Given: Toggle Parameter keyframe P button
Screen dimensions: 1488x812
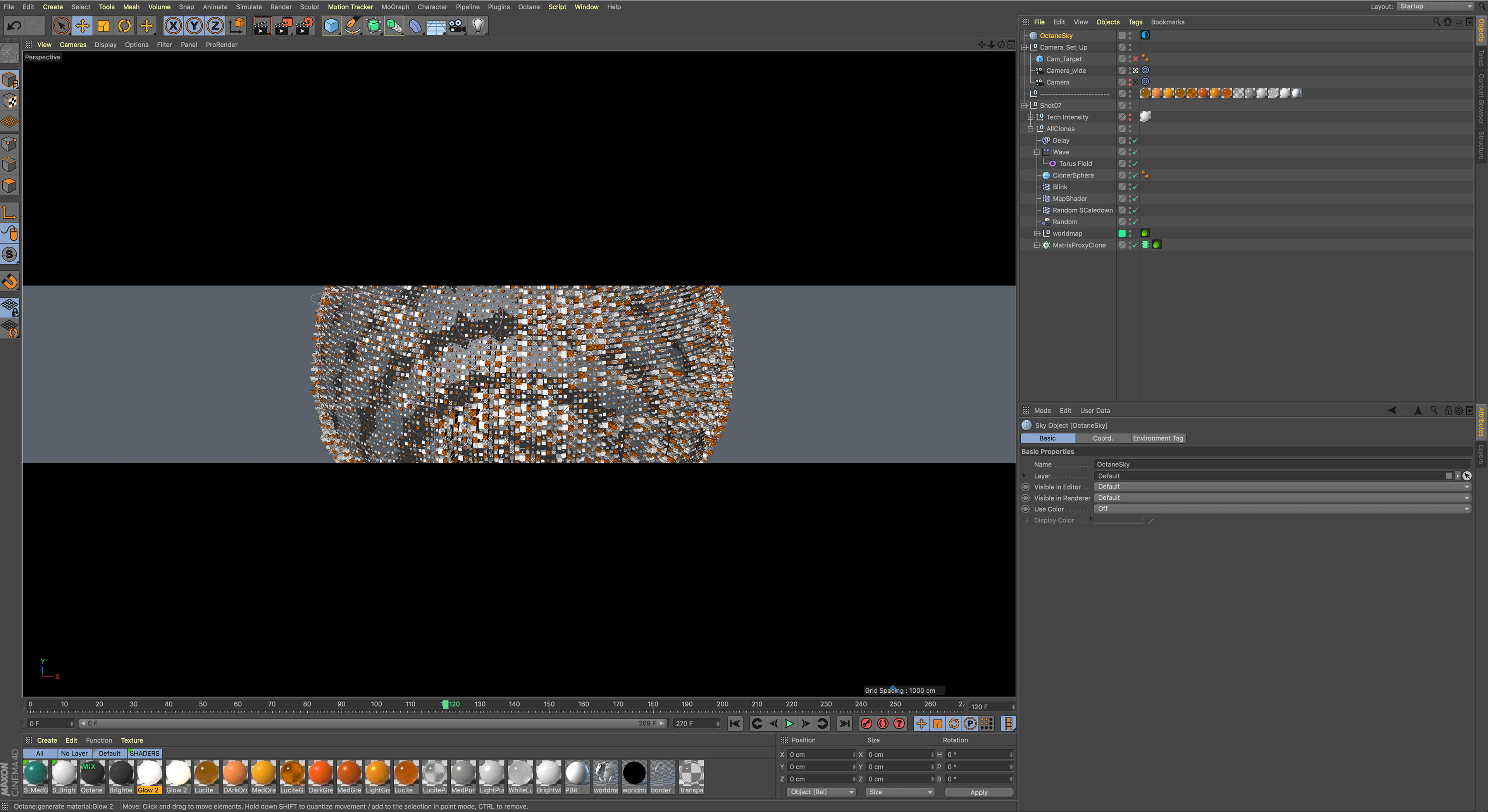Looking at the screenshot, I should (x=970, y=724).
